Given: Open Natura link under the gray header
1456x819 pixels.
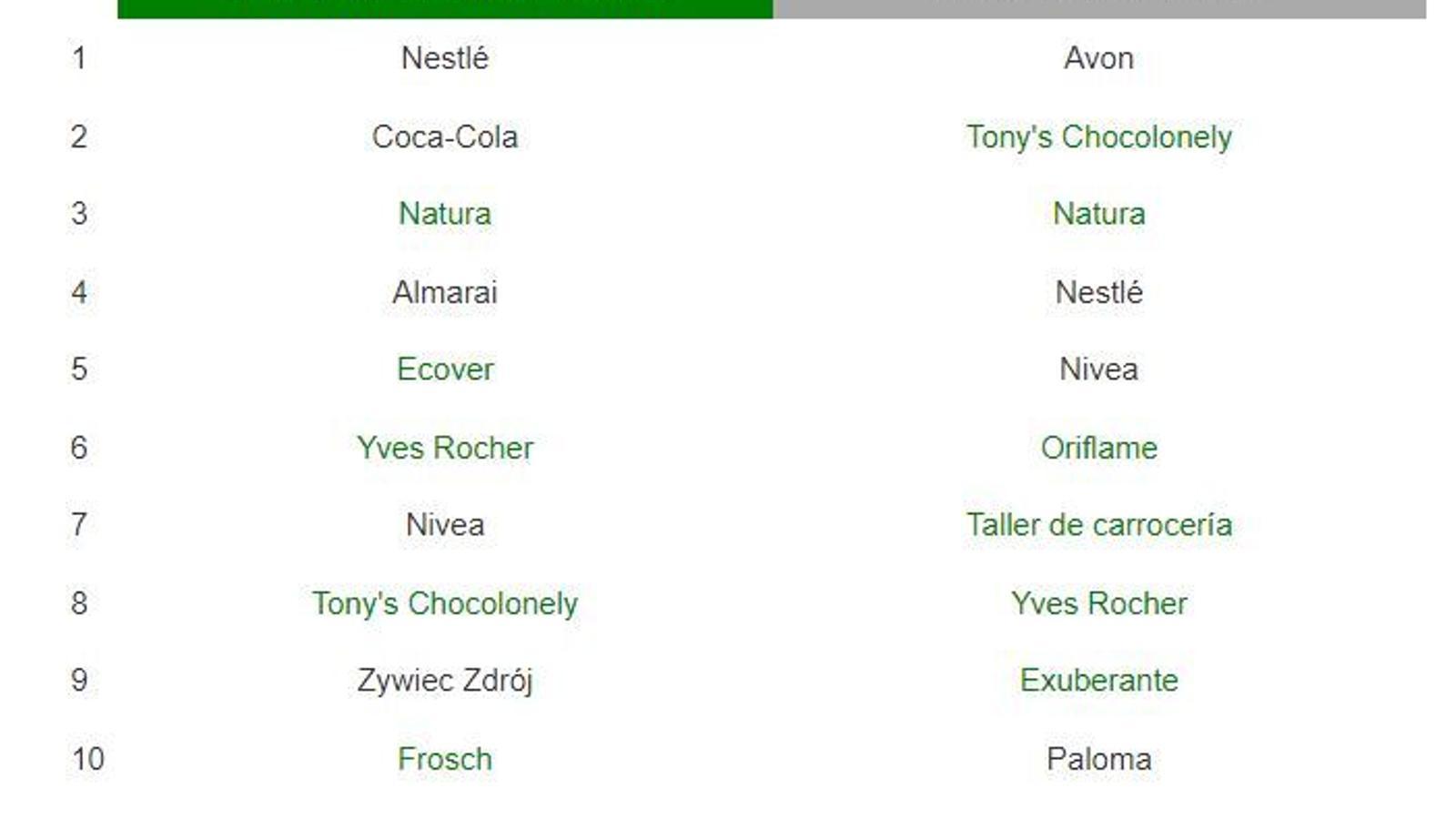Looking at the screenshot, I should point(1098,214).
